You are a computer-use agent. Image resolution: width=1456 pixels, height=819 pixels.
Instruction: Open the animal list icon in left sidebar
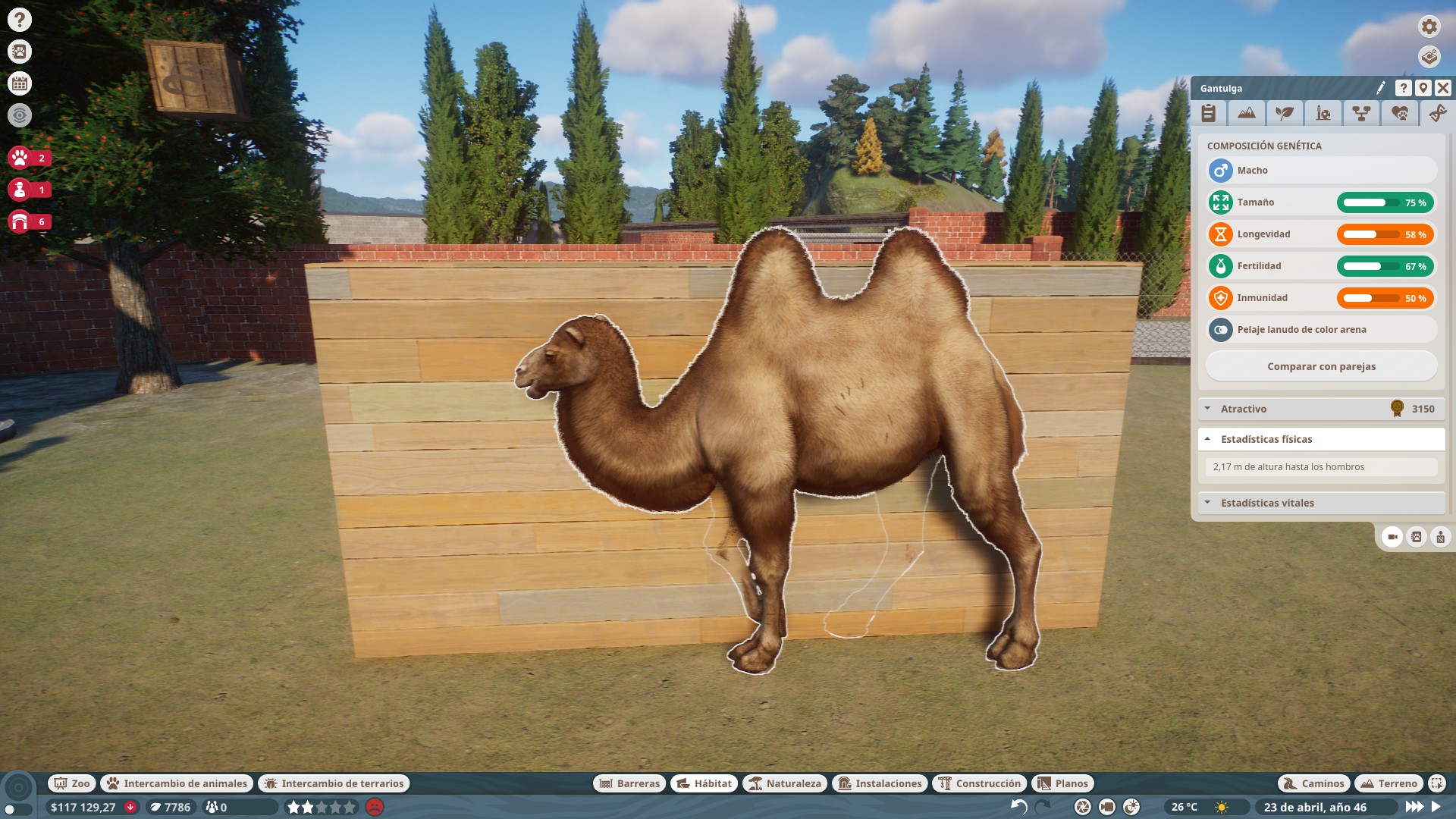click(20, 52)
